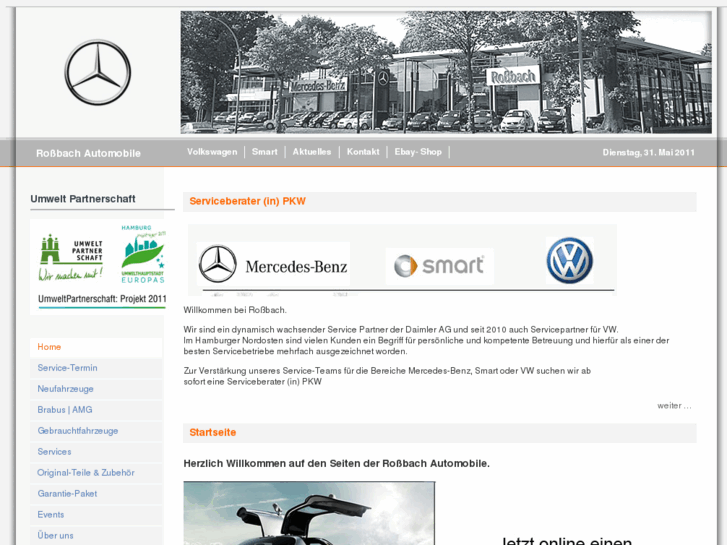This screenshot has height=545, width=727.
Task: Click the smart brand logo
Action: 440,266
